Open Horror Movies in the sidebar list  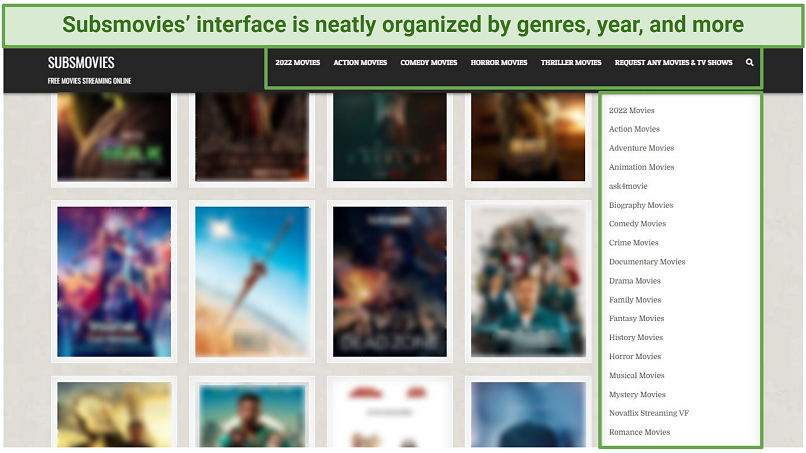(635, 356)
